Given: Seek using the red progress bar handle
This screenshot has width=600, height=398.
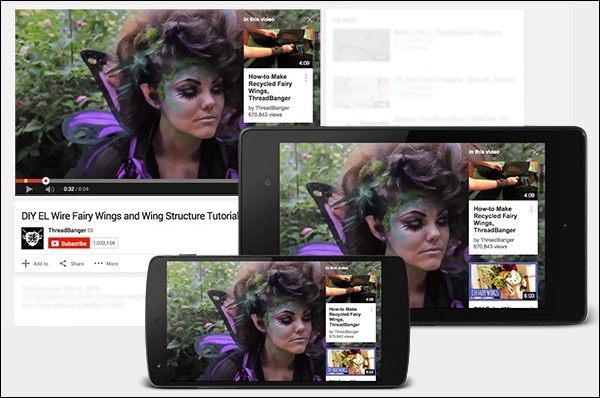Looking at the screenshot, I should point(46,181).
